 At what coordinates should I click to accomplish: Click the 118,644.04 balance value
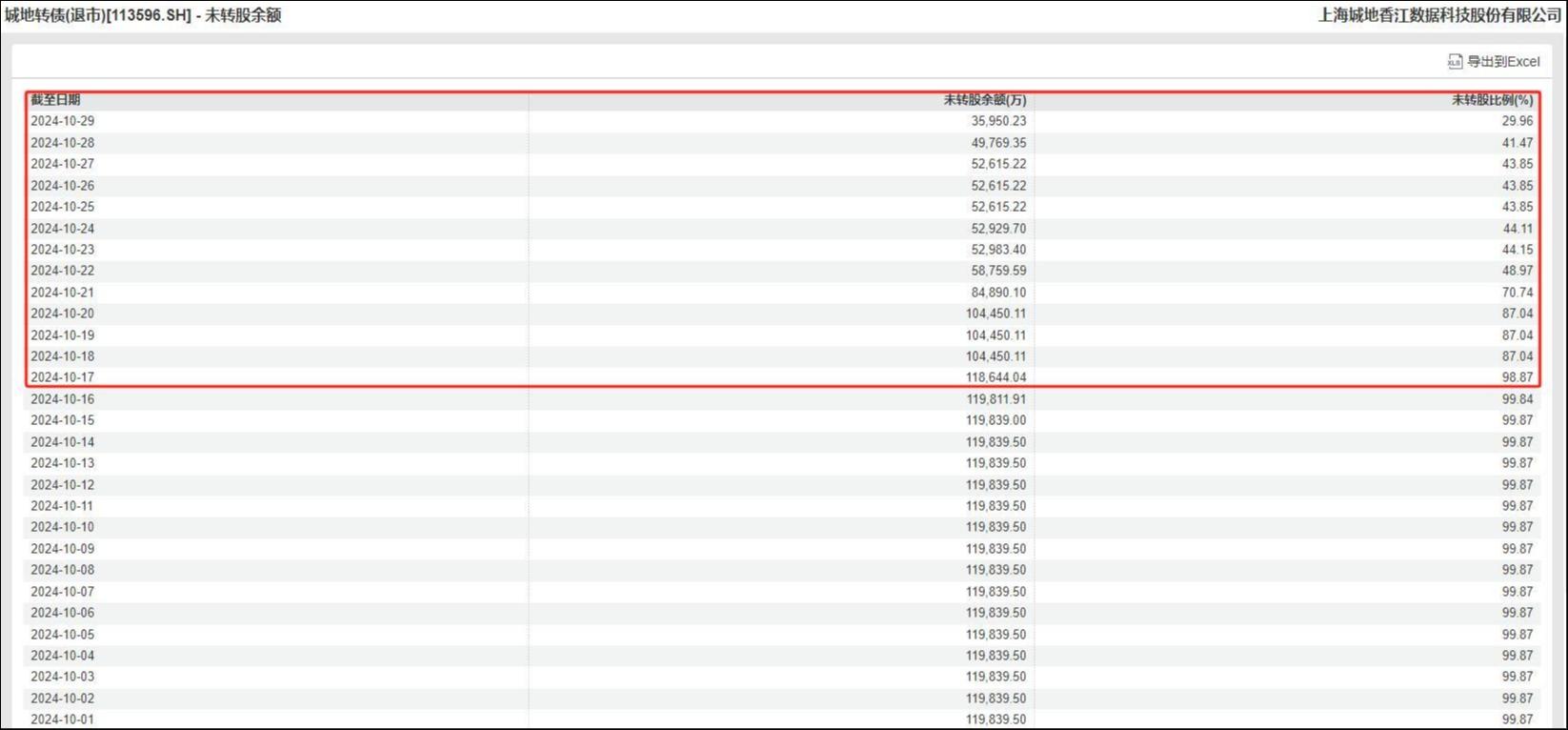(x=996, y=377)
